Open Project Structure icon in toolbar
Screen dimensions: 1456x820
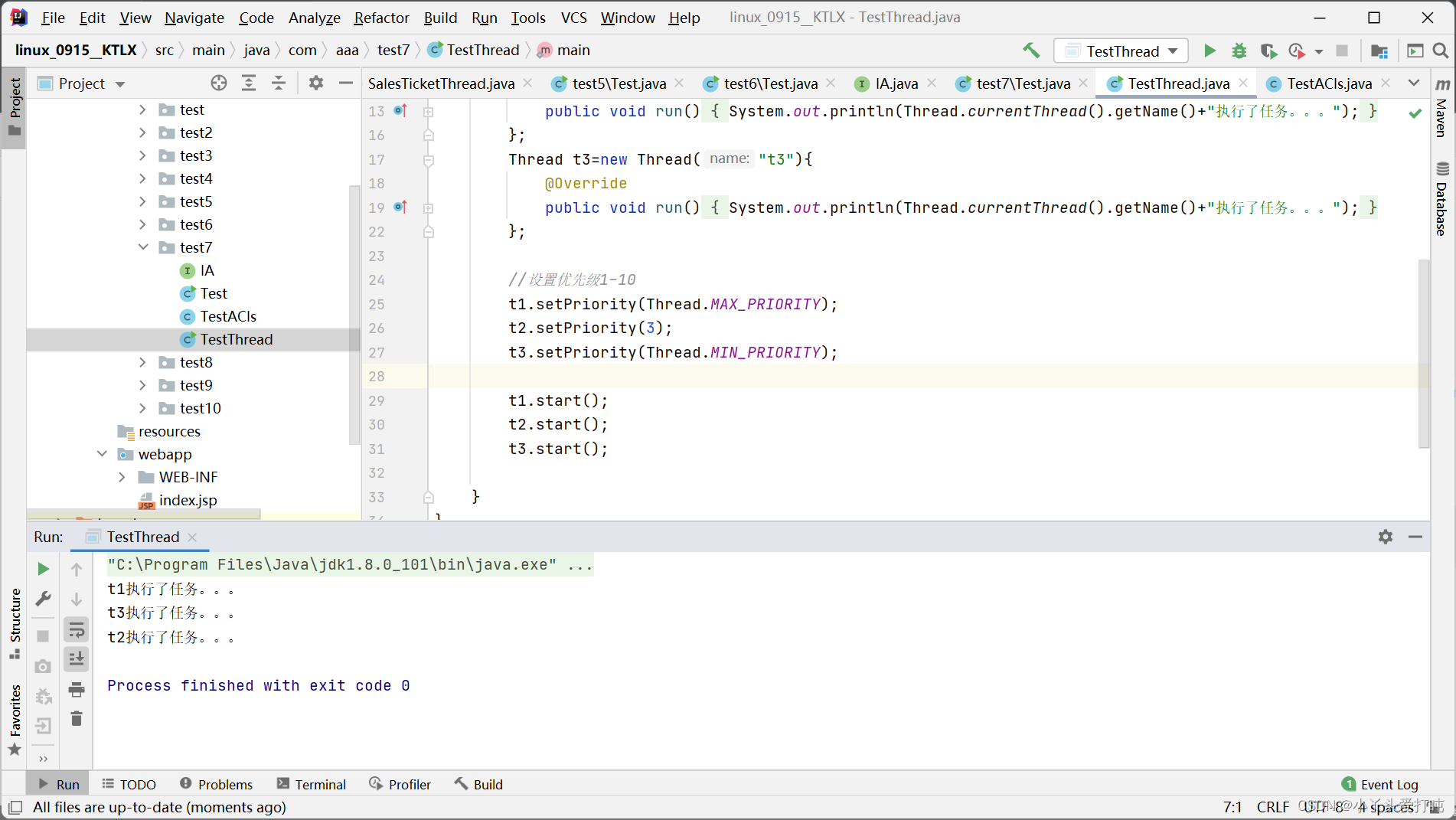[x=1379, y=51]
